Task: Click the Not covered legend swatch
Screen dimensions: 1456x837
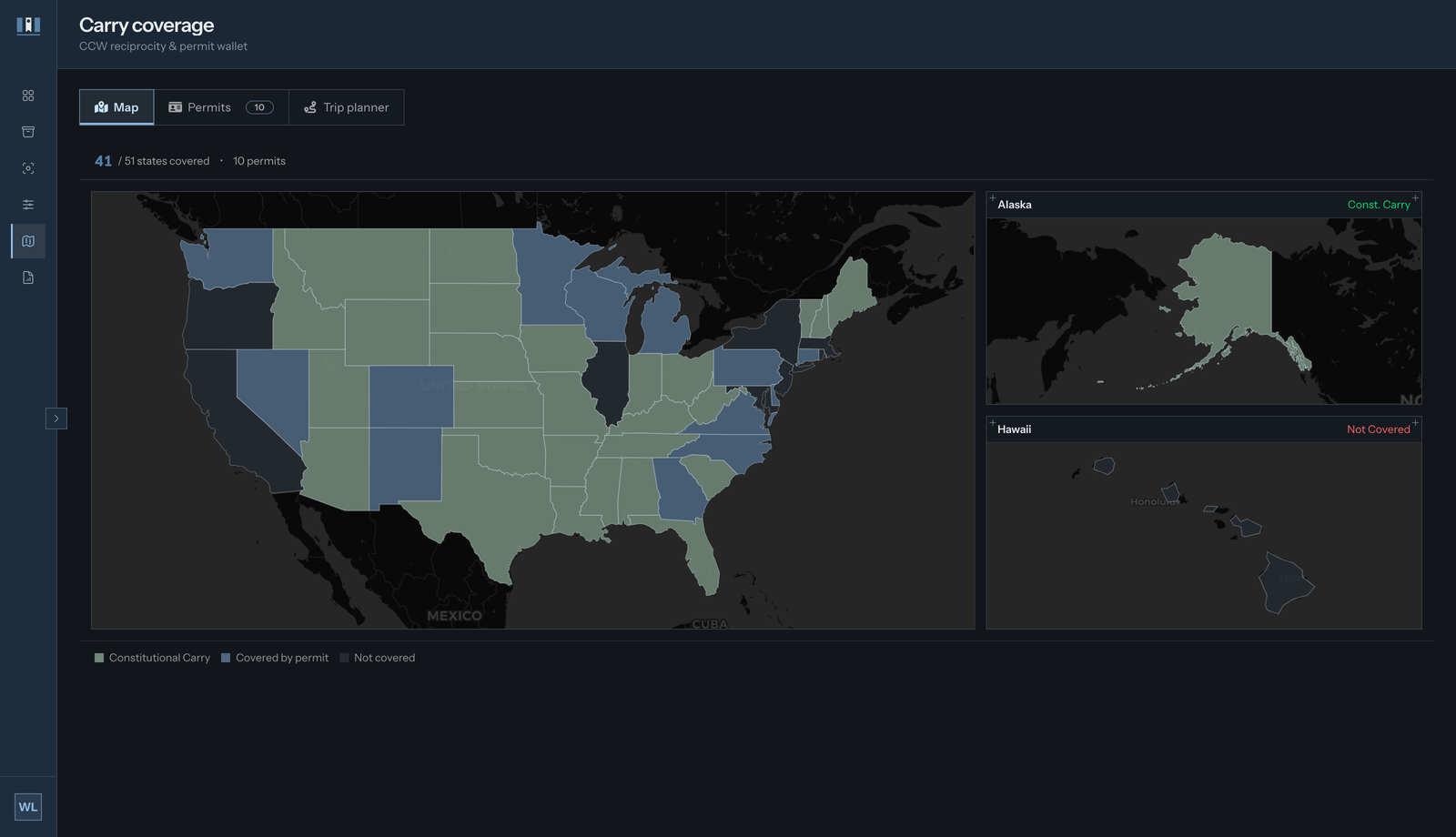Action: [x=344, y=658]
